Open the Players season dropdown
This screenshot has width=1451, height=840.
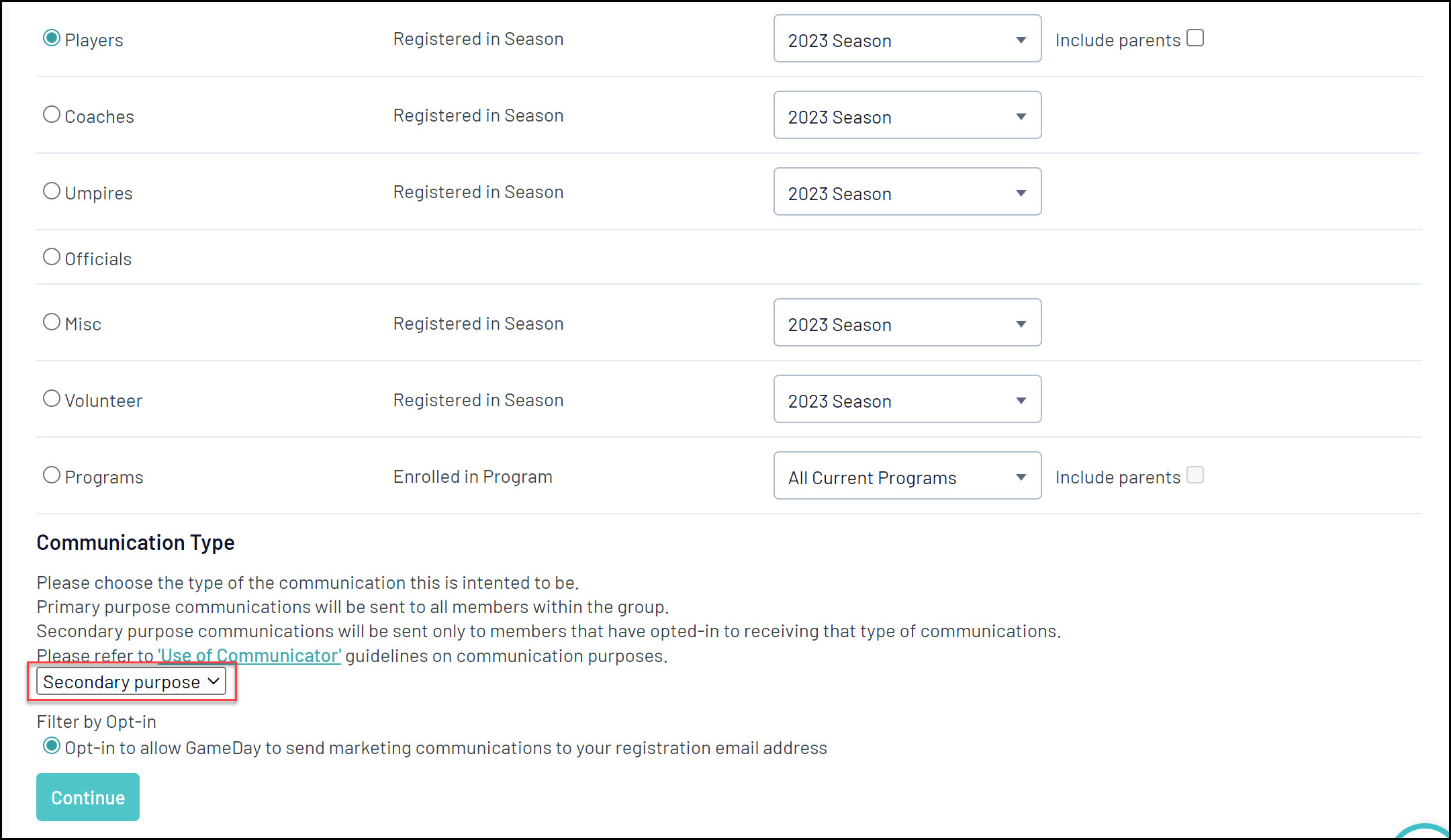click(906, 39)
